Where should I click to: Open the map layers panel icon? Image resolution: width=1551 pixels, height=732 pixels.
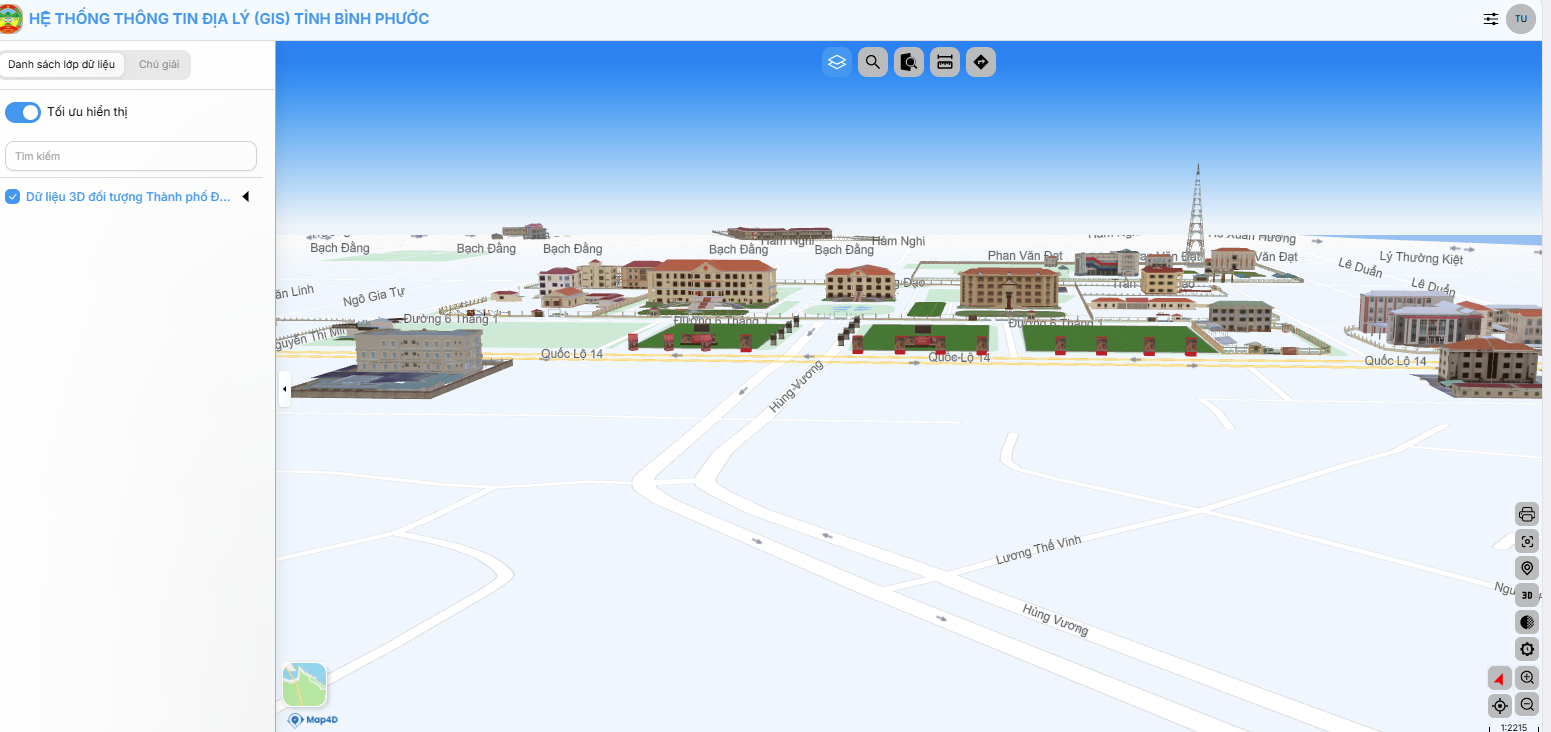click(x=837, y=61)
